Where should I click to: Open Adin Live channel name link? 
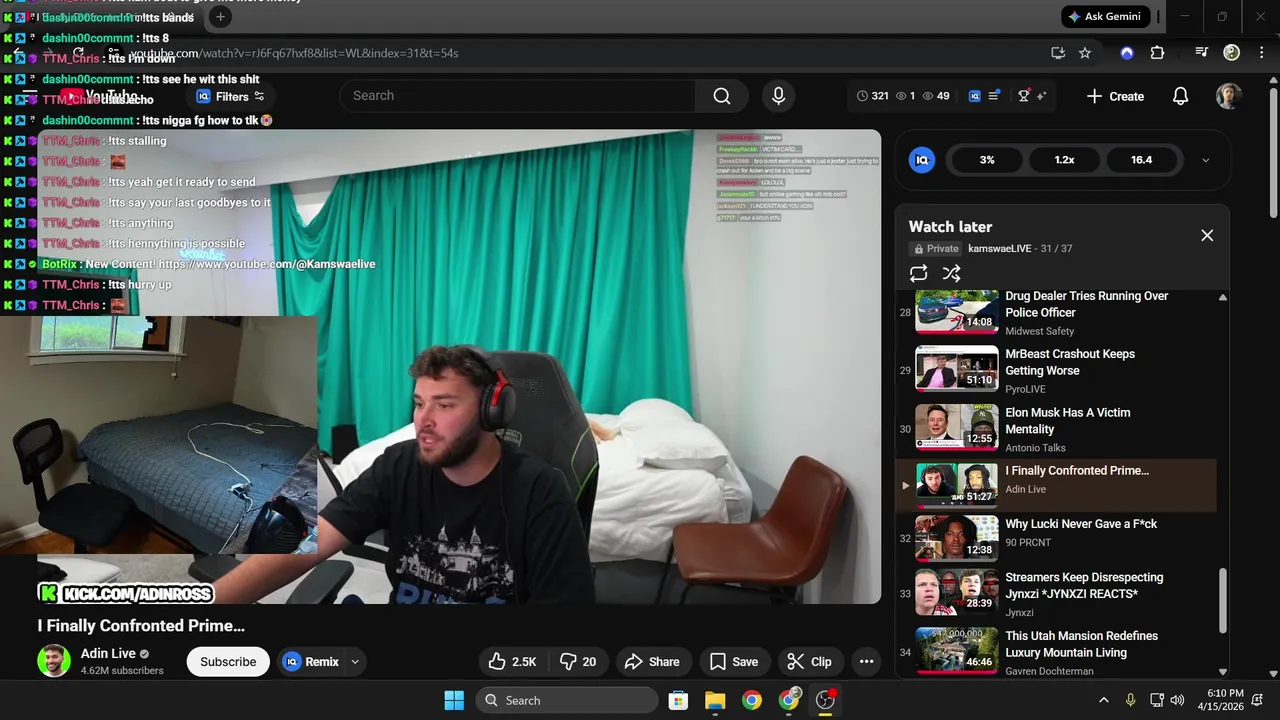[108, 654]
